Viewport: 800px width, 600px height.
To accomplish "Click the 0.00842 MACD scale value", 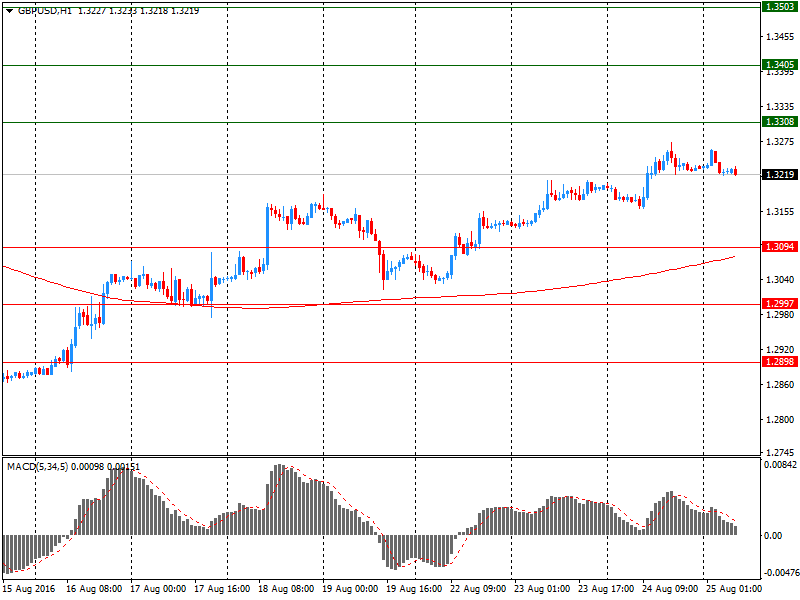I will click(780, 465).
